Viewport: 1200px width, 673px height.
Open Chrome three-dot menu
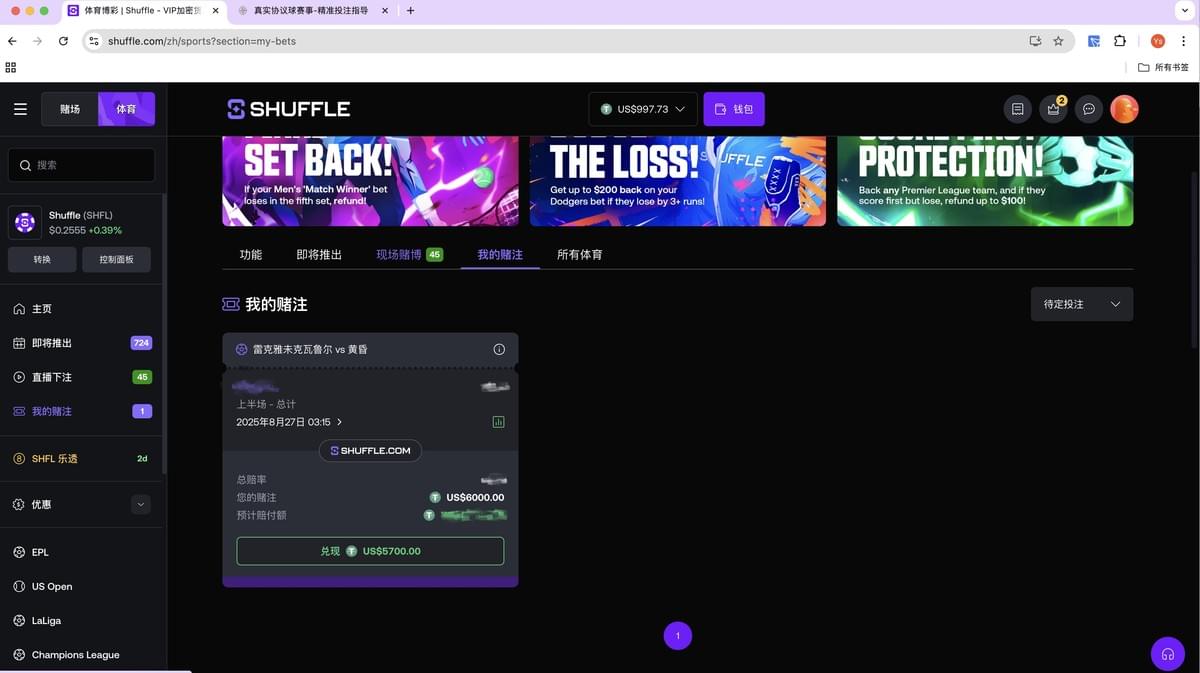click(x=1184, y=41)
